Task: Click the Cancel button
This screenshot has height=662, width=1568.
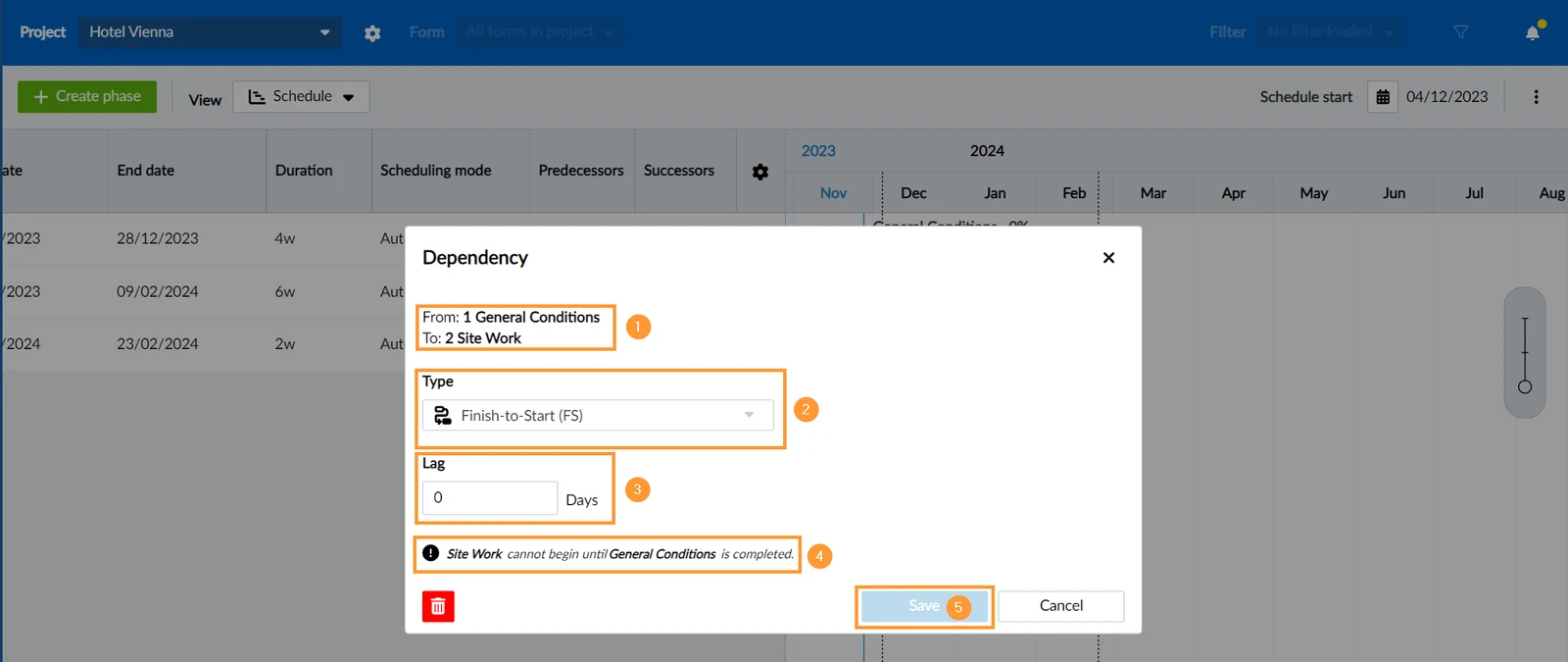Action: tap(1061, 606)
